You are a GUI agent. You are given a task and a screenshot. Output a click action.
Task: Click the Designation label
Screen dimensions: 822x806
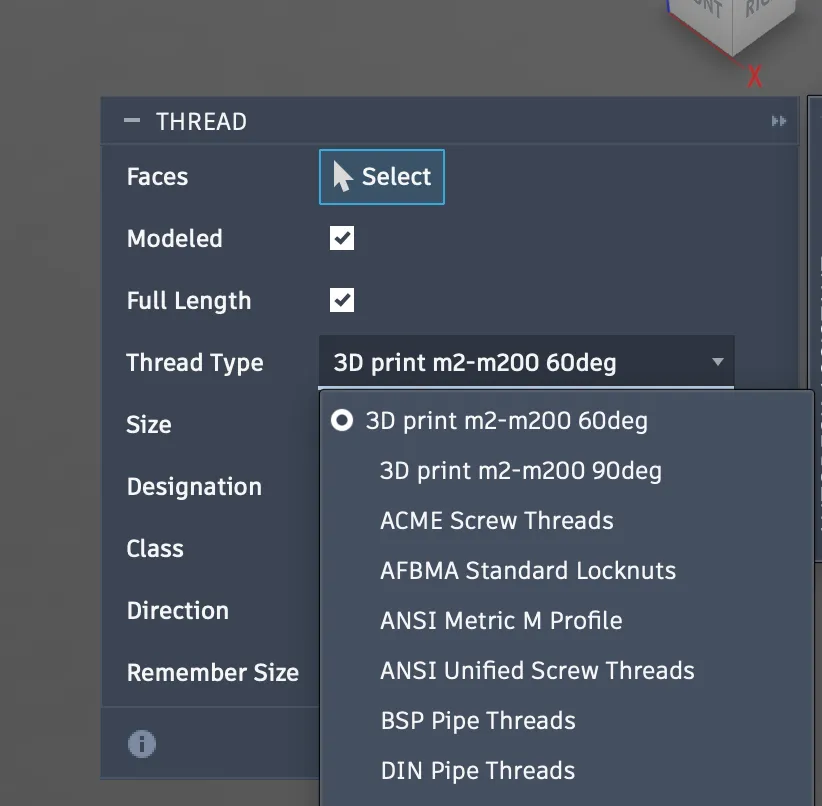point(194,487)
